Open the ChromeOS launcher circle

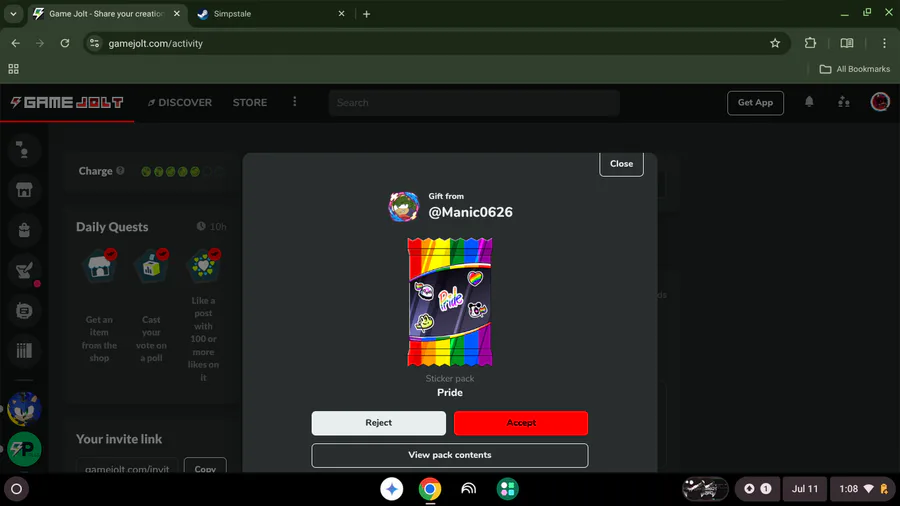17,489
